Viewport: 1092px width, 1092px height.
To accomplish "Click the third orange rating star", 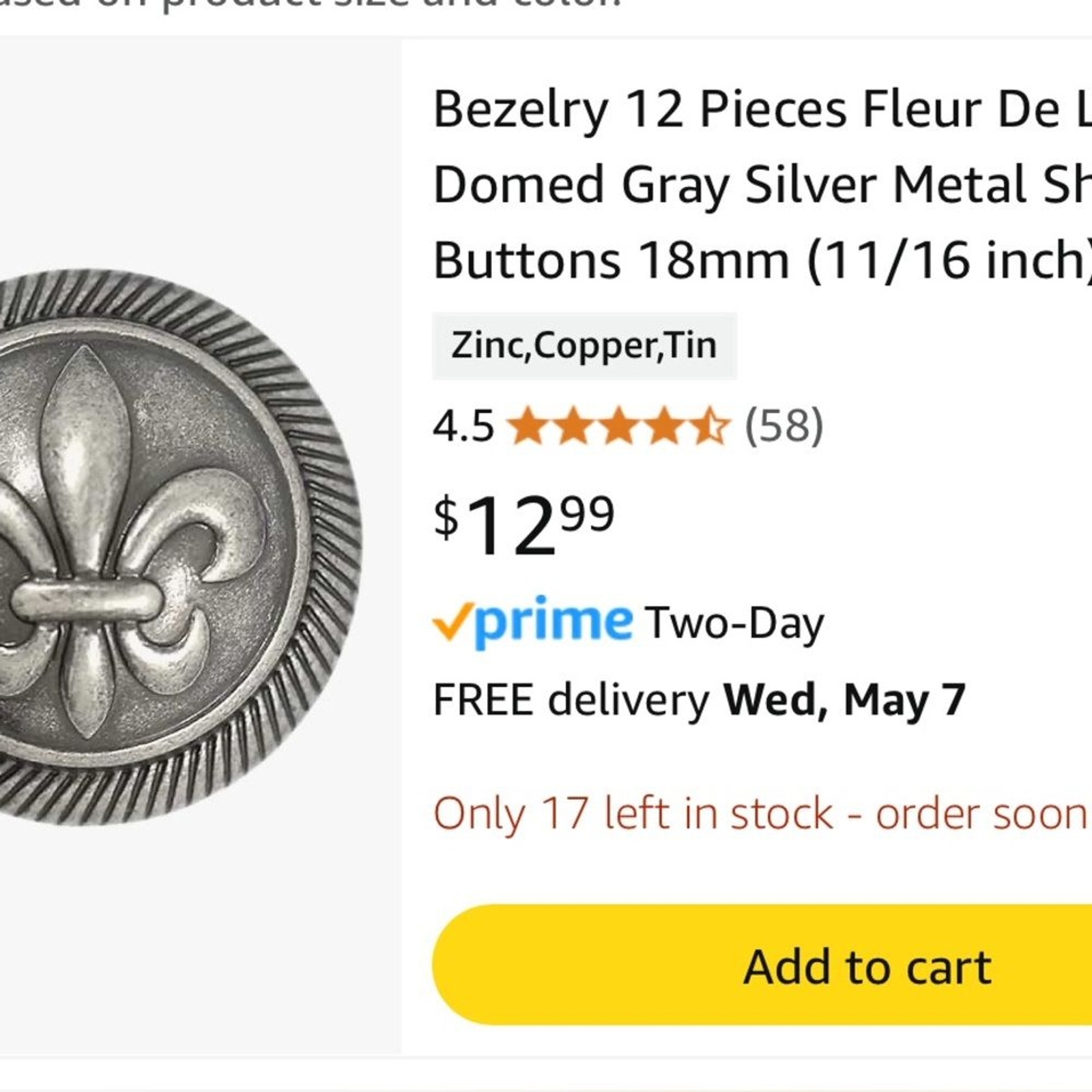I will (x=618, y=426).
